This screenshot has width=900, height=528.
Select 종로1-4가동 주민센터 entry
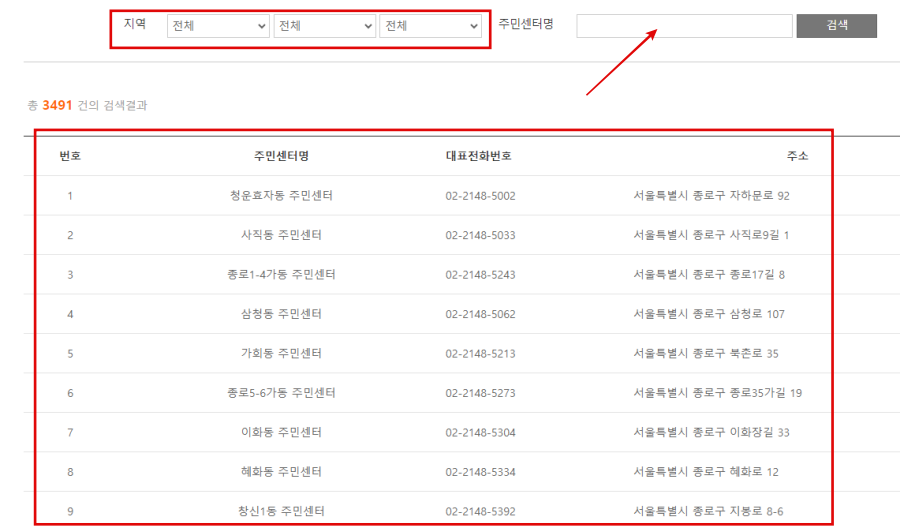pos(281,274)
